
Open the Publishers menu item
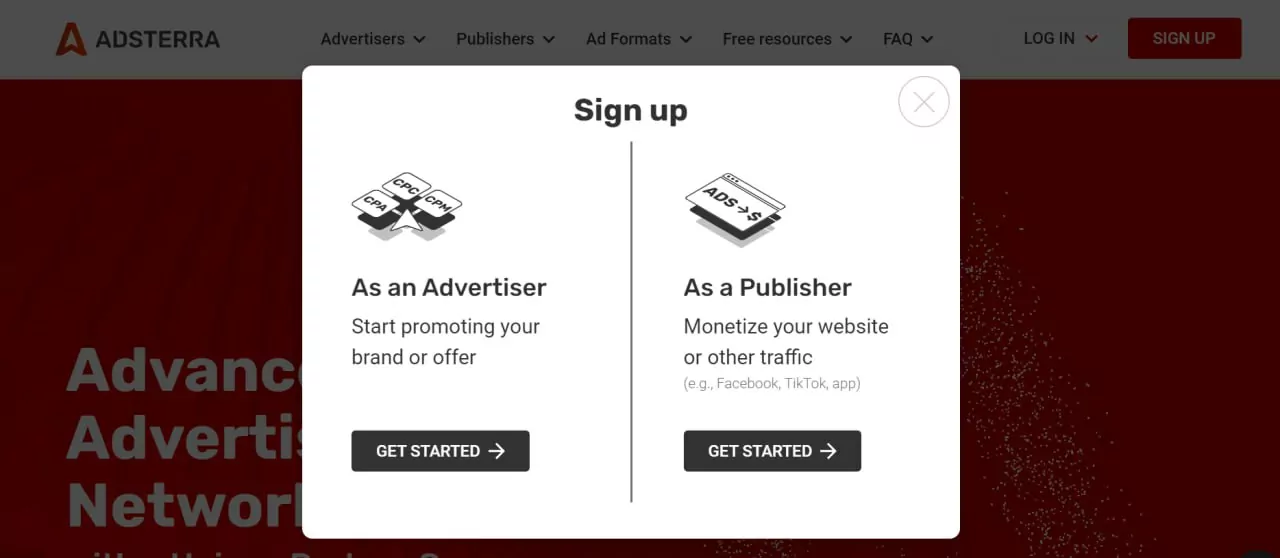495,39
